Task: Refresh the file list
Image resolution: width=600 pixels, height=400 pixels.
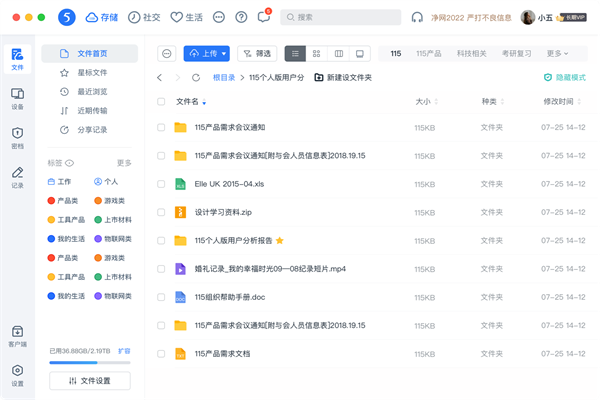Action: point(196,78)
